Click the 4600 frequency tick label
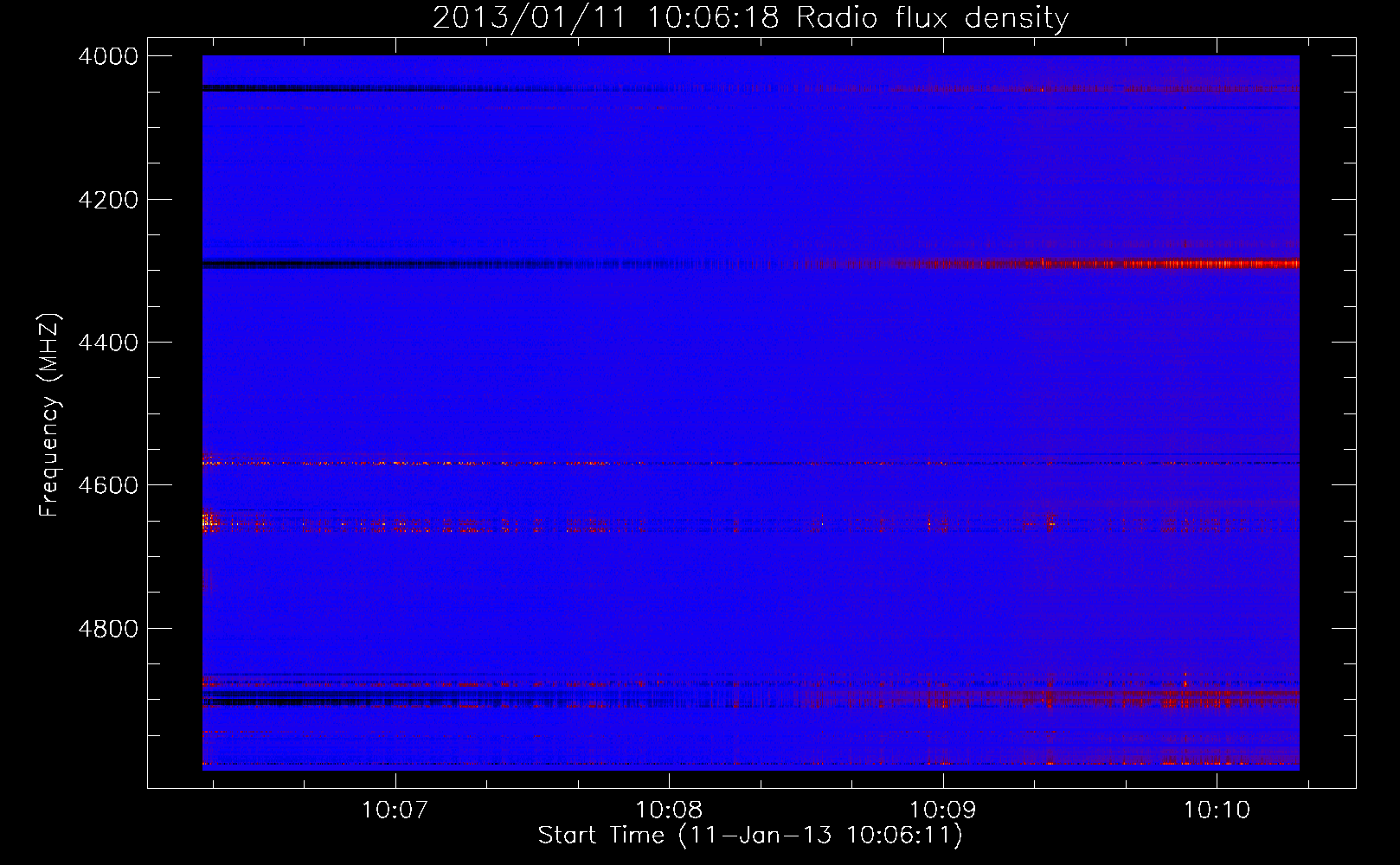The image size is (1400, 865). [x=108, y=485]
